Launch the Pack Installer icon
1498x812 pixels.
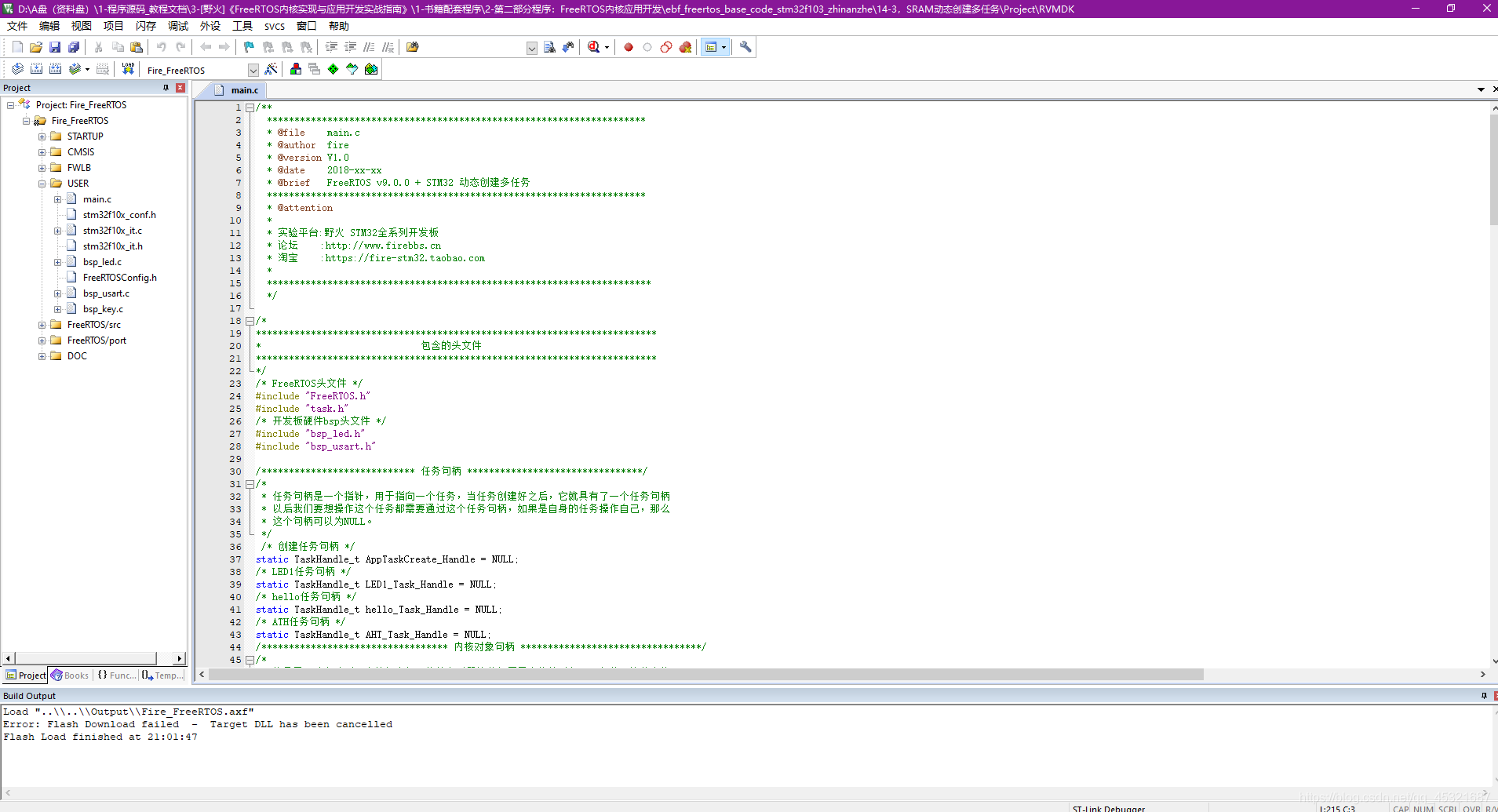(371, 69)
